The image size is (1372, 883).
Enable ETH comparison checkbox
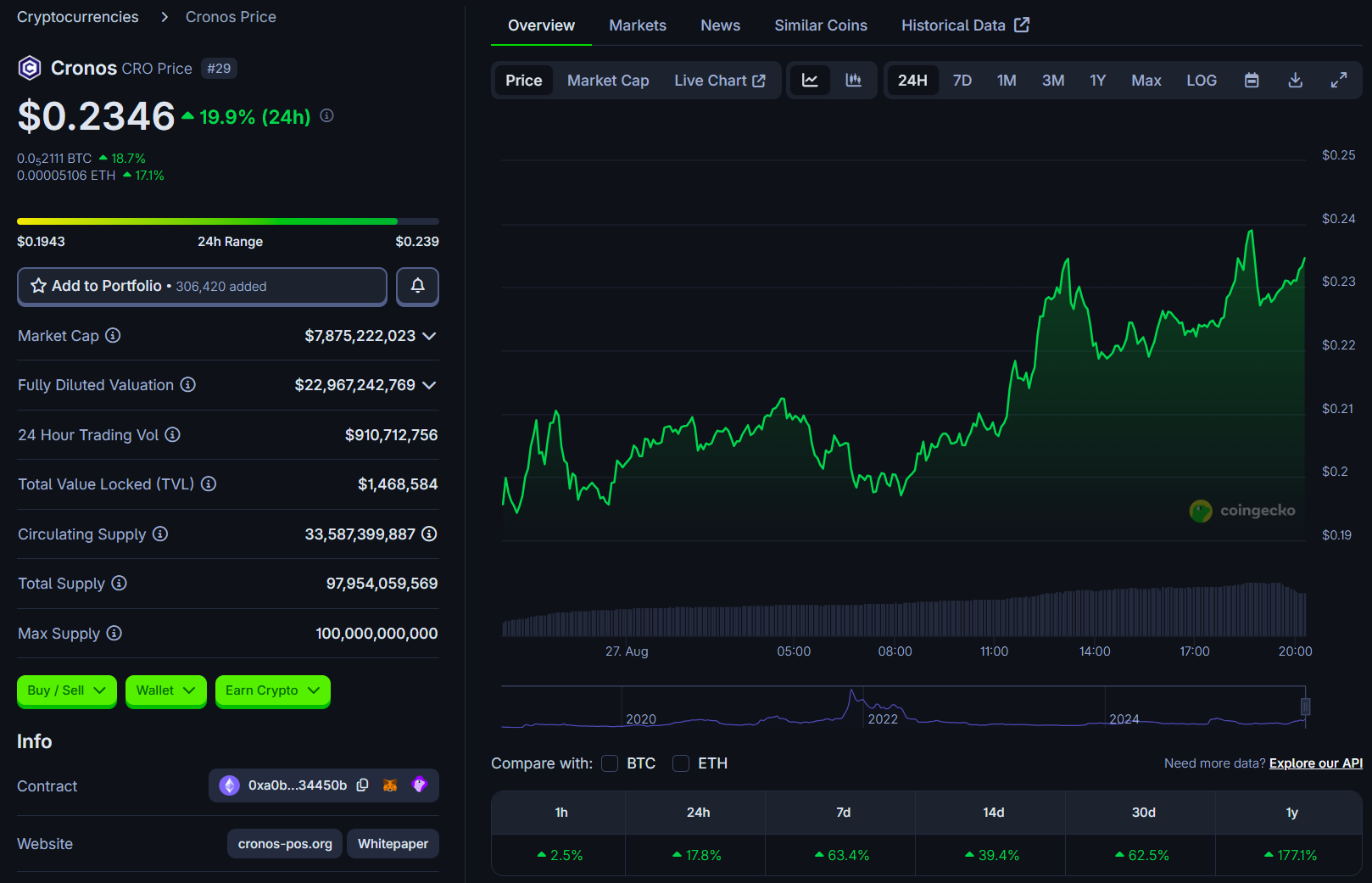coord(681,763)
